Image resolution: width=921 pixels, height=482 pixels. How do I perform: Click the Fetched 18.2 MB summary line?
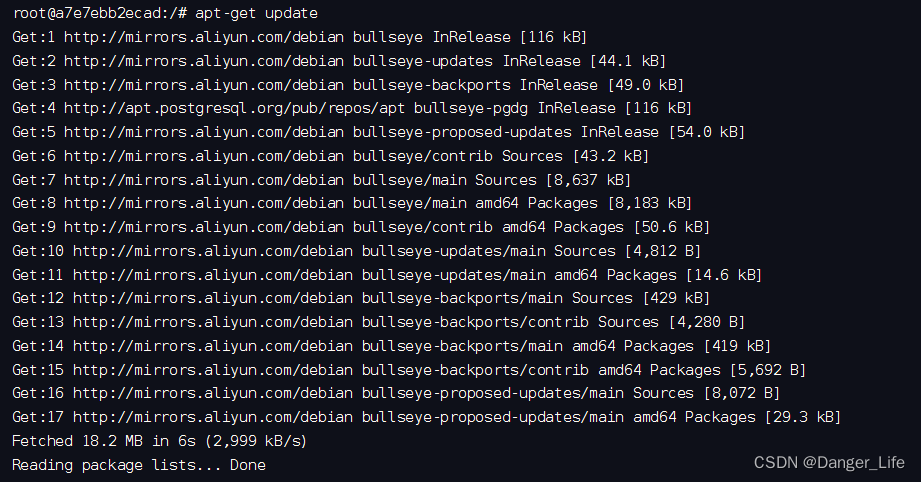(x=159, y=441)
